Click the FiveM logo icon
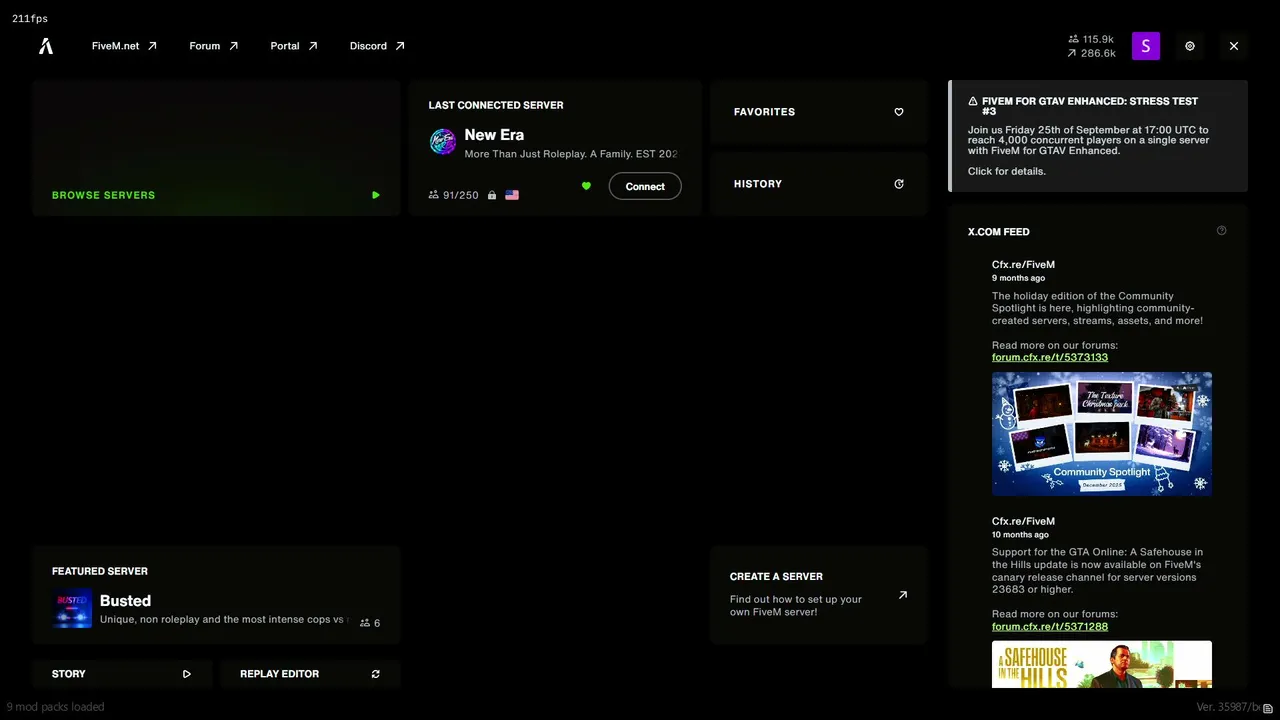This screenshot has height=720, width=1280. click(x=46, y=46)
